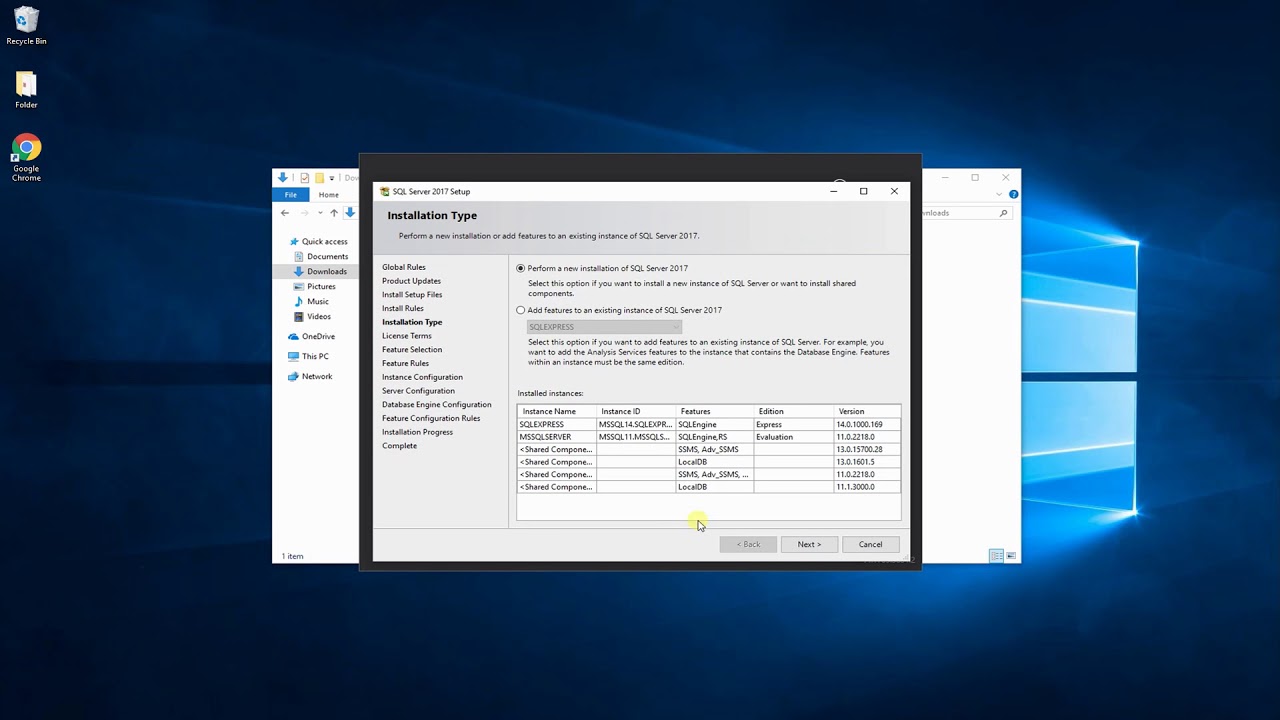Select the Install Setup Files step

coord(412,295)
